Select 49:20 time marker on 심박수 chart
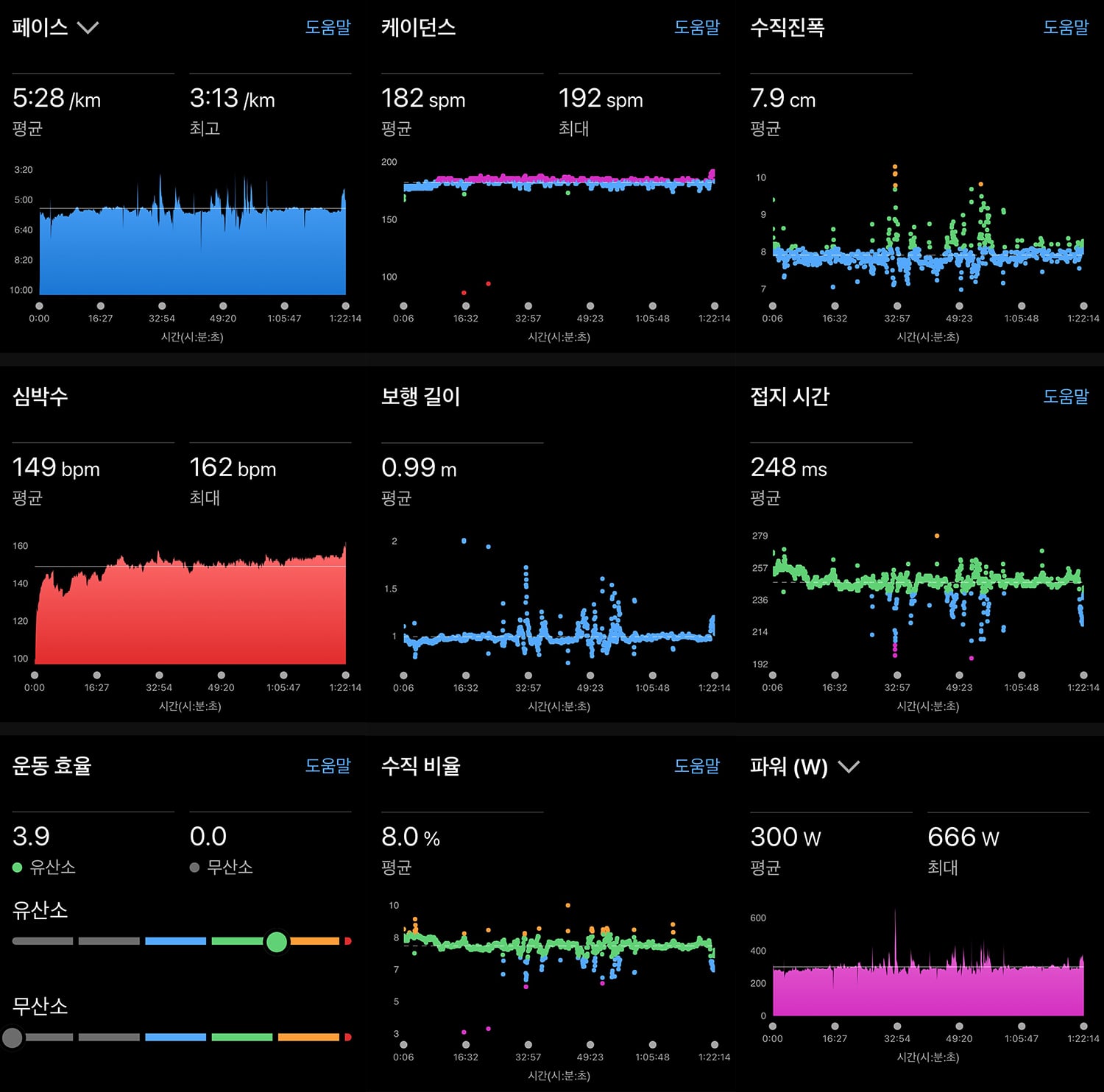 pyautogui.click(x=222, y=676)
